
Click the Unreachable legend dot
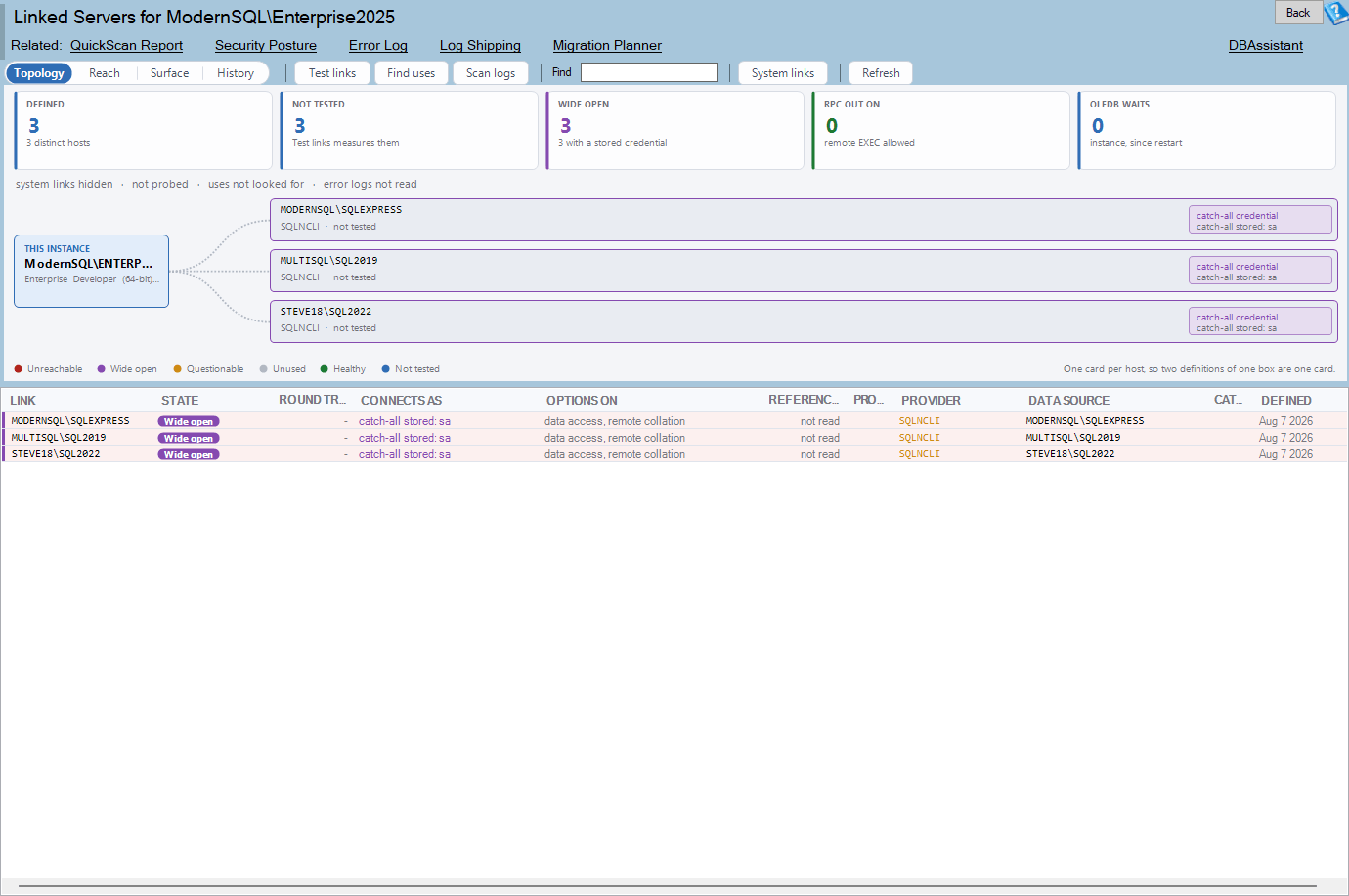(19, 369)
